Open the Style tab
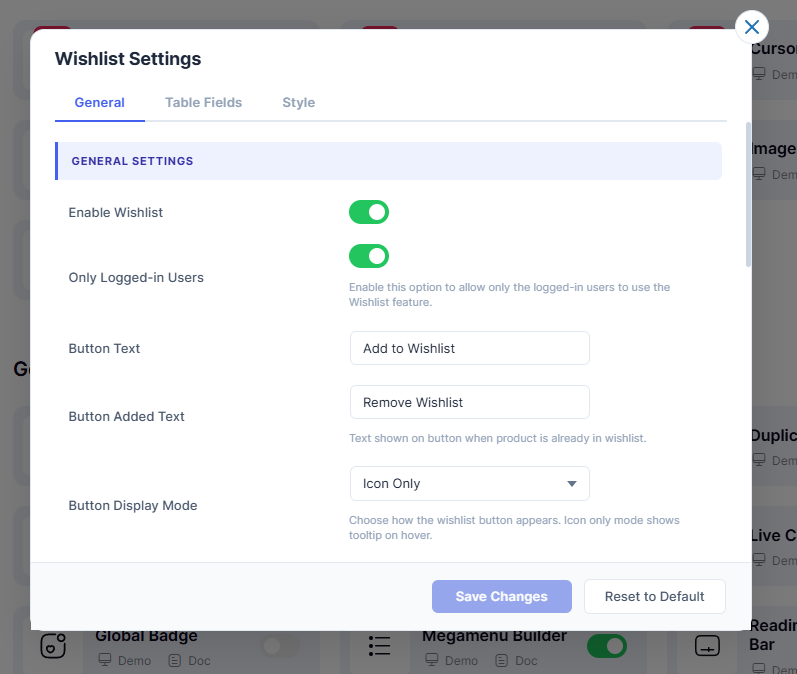This screenshot has width=797, height=674. (298, 102)
